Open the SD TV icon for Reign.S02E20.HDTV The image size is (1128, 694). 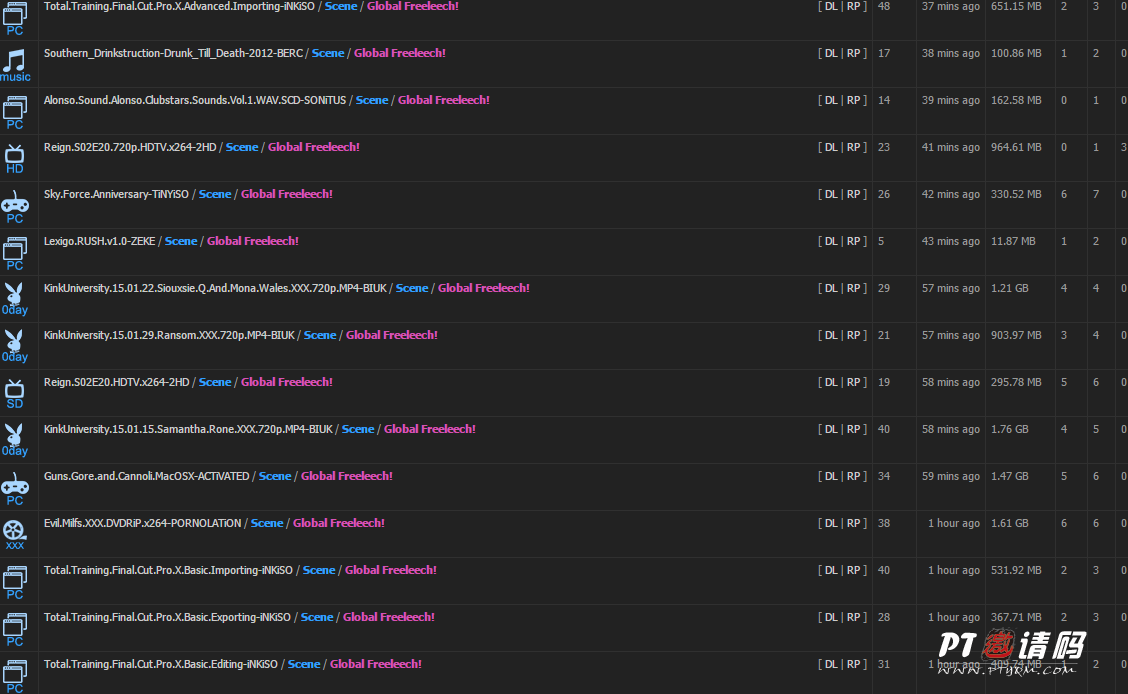coord(15,393)
